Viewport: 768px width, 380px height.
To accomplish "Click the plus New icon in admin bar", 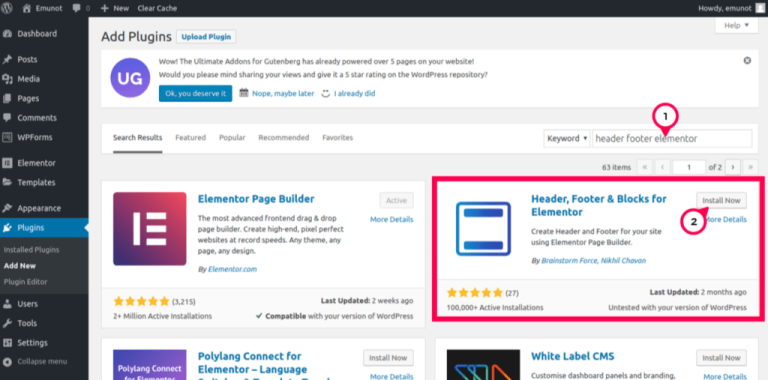I will [x=104, y=8].
